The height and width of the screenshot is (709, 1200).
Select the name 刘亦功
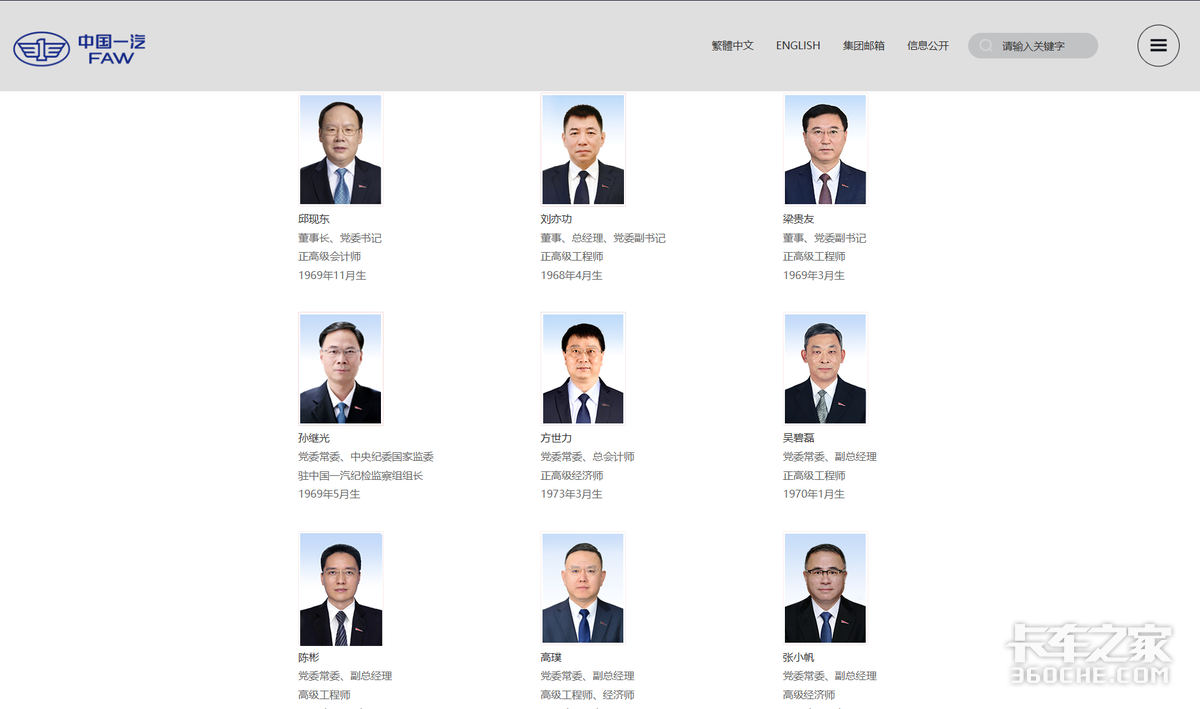point(557,218)
